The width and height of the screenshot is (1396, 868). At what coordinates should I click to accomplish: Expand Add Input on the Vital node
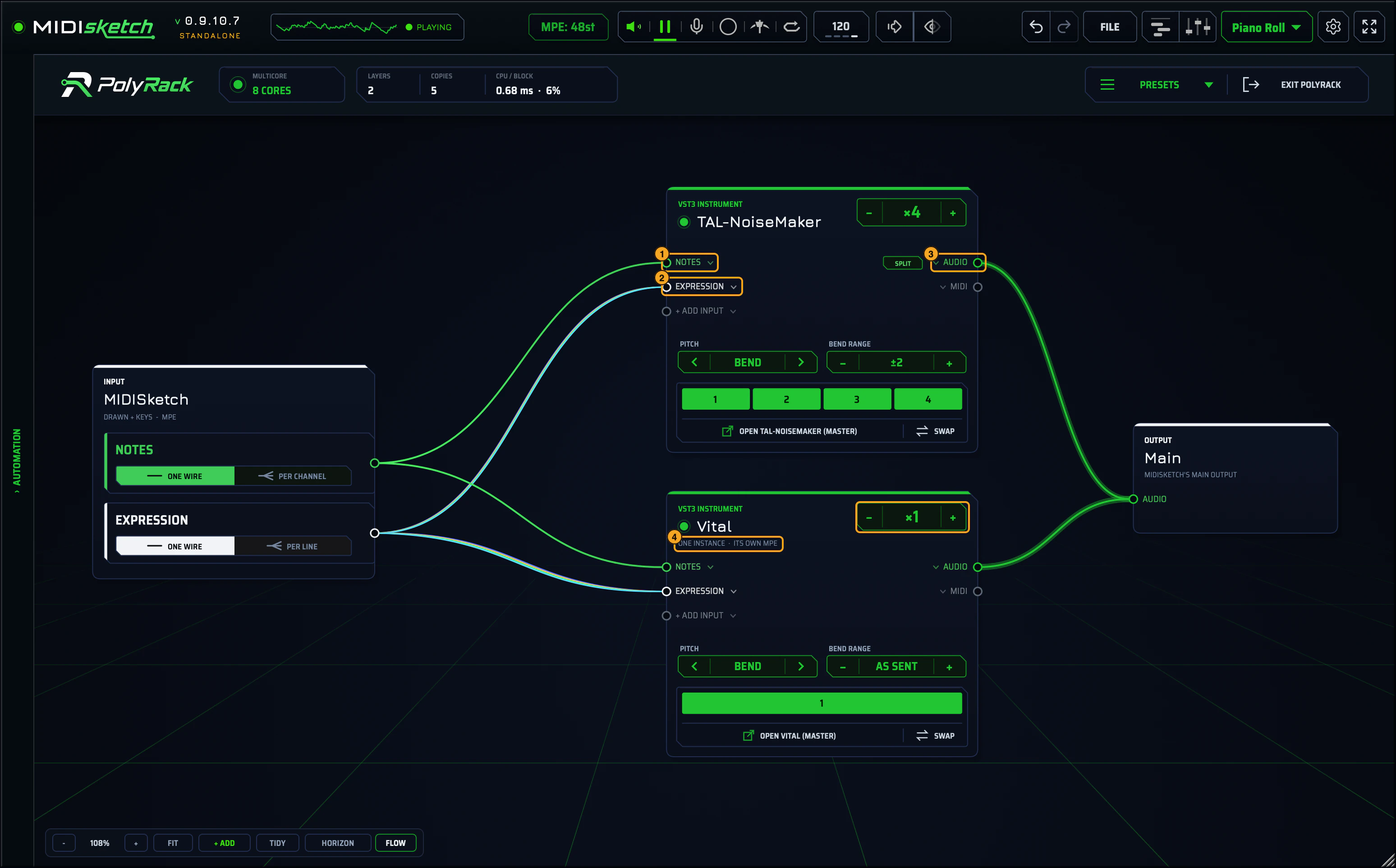coord(700,616)
